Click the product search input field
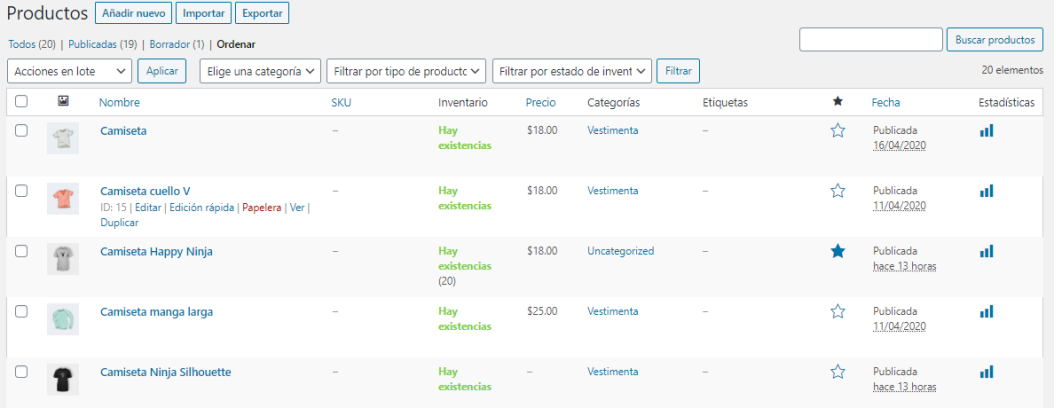 pyautogui.click(x=870, y=40)
